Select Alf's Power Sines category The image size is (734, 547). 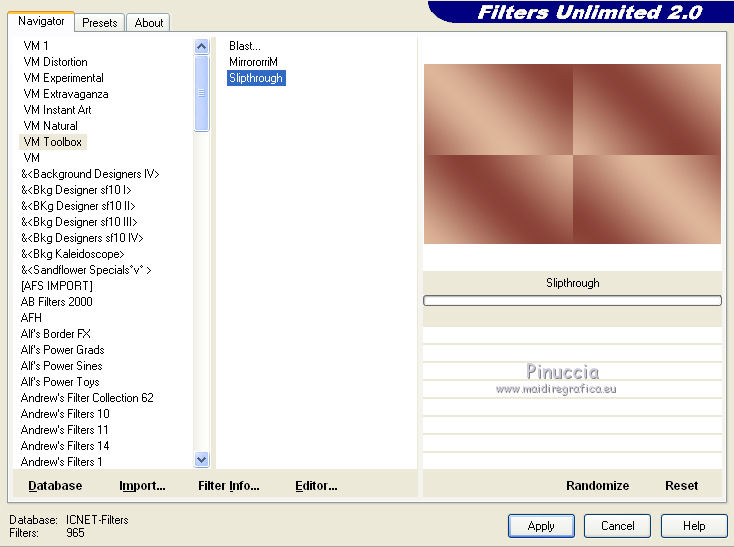(61, 365)
